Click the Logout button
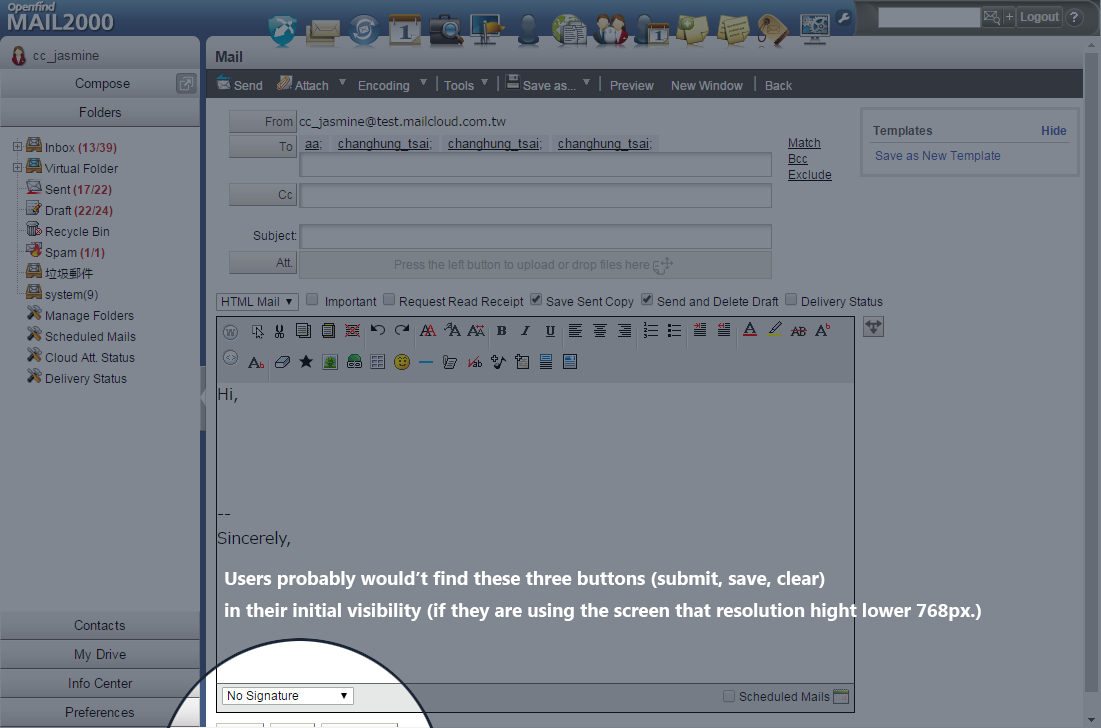The height and width of the screenshot is (728, 1101). click(x=1039, y=17)
